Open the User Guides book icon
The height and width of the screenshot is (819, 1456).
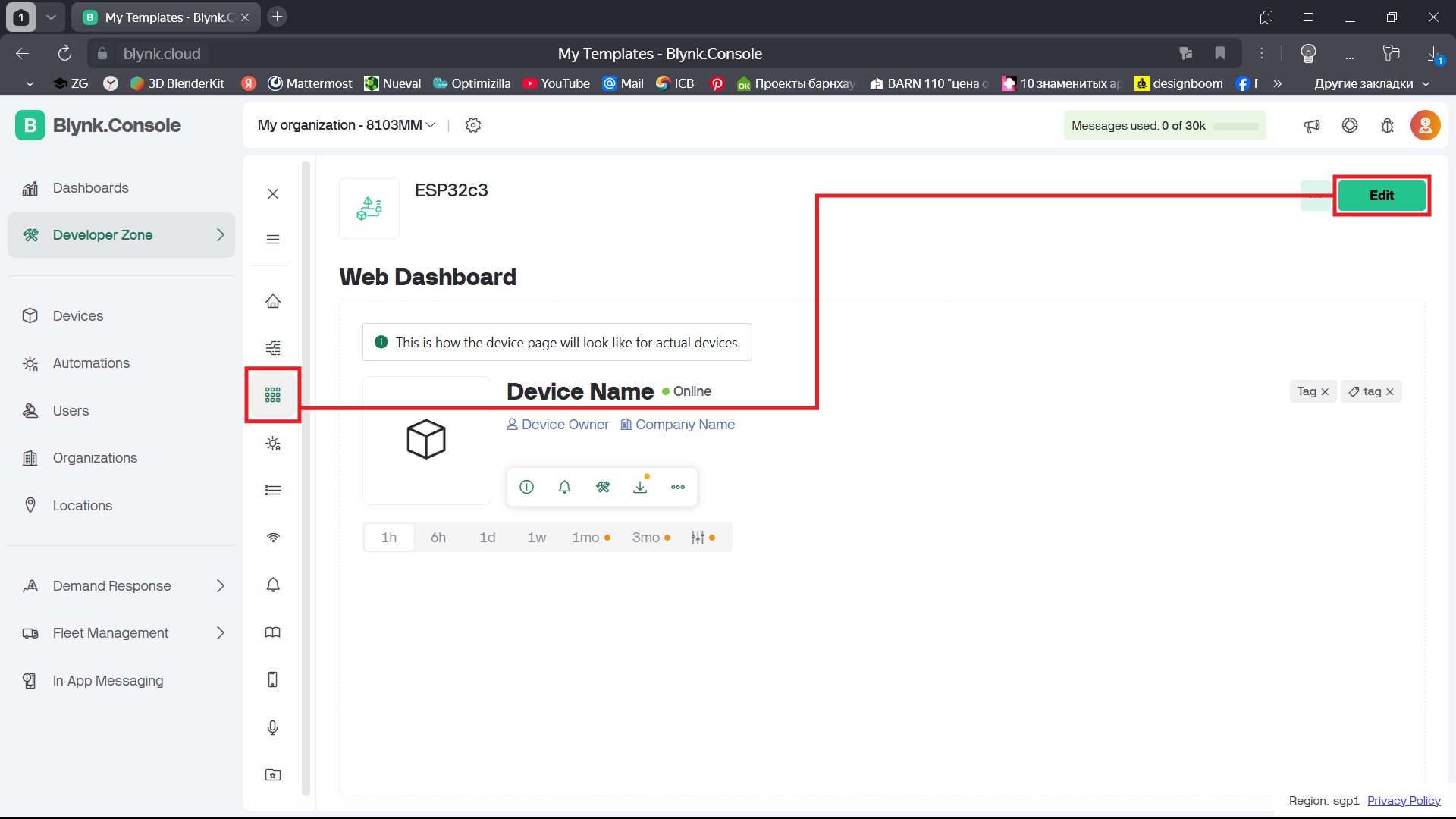coord(273,632)
